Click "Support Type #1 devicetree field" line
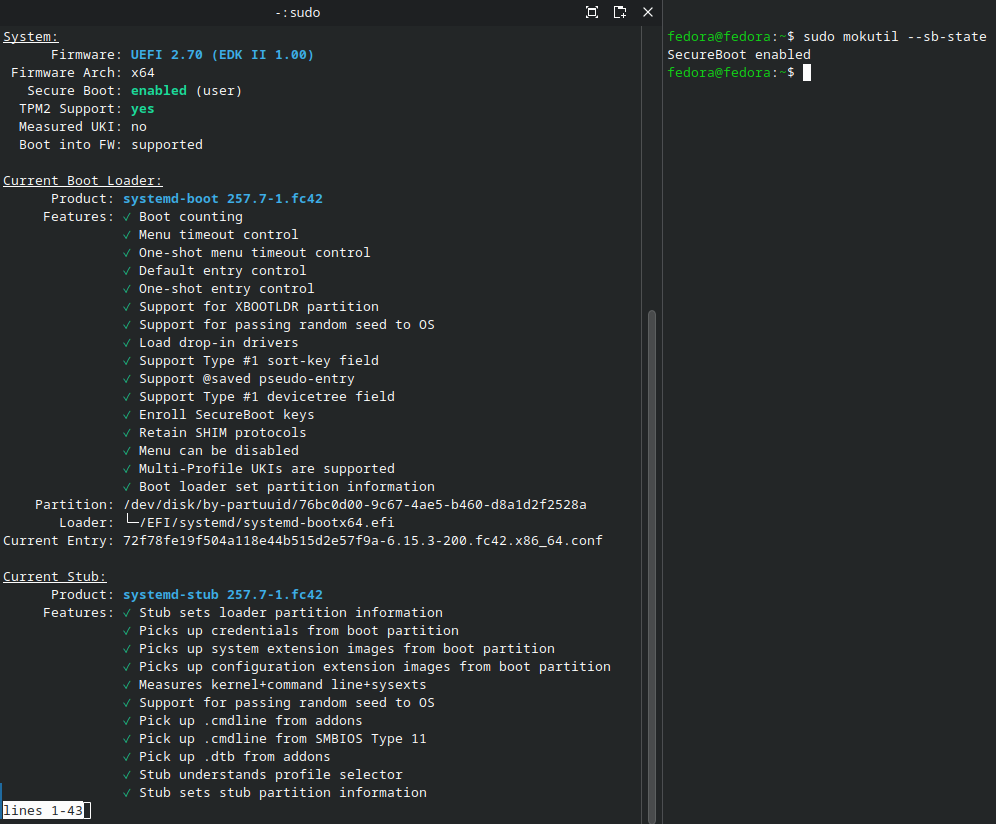This screenshot has height=824, width=996. coord(267,396)
